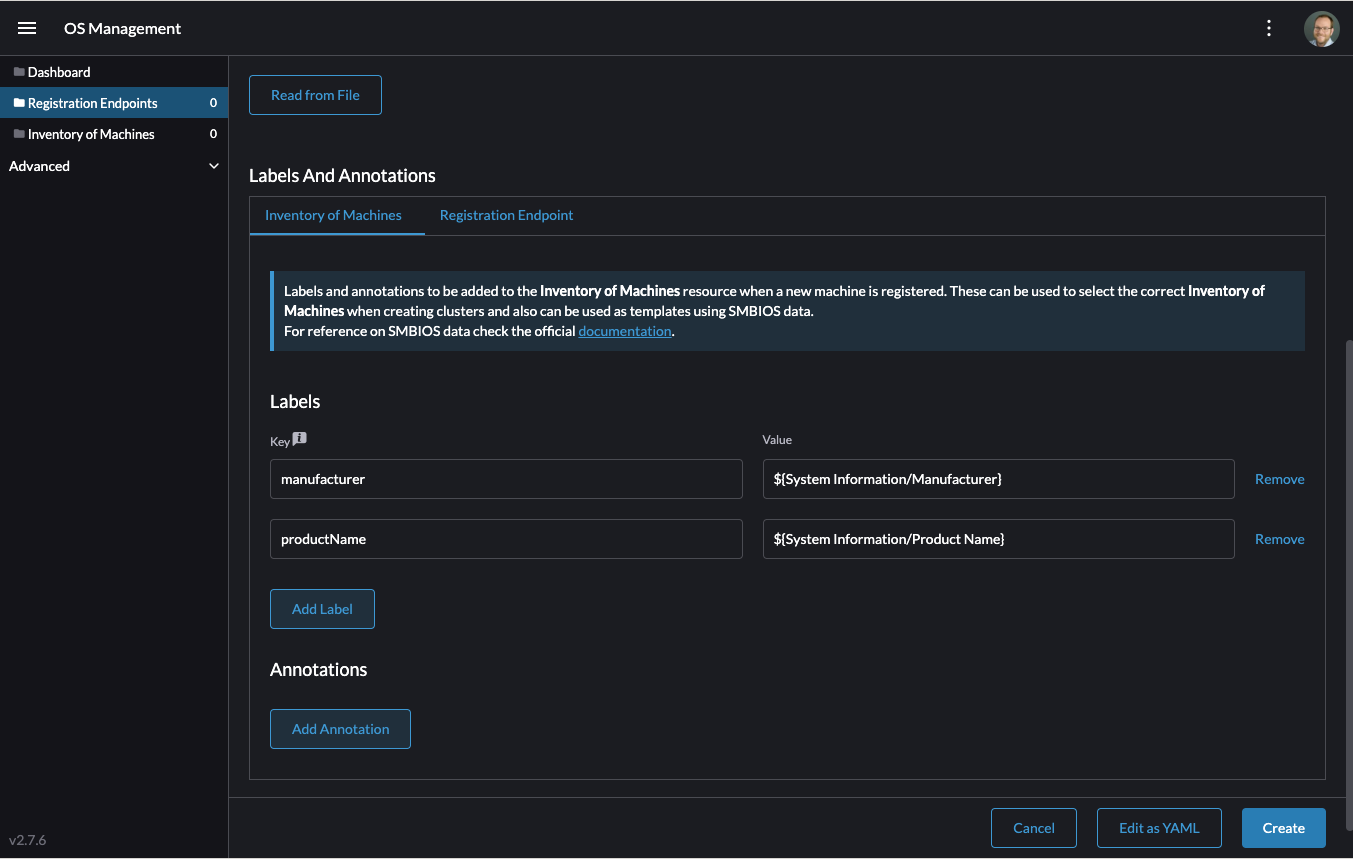Remove the manufacturer label row
1353x859 pixels.
pos(1279,479)
